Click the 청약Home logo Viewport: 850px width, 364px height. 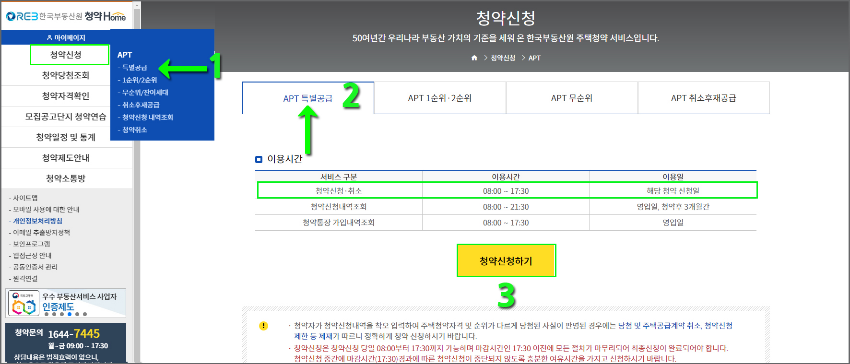pyautogui.click(x=66, y=16)
